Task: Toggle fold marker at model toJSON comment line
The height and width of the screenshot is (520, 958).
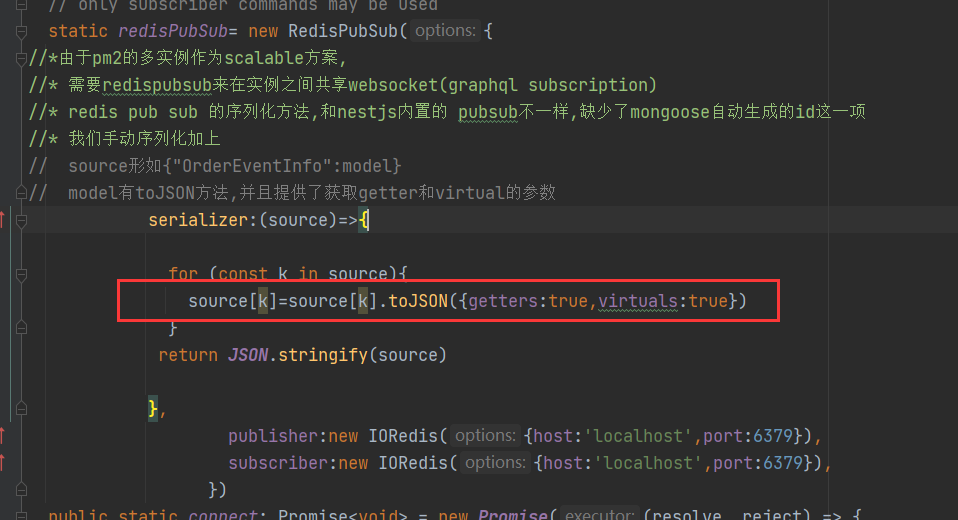Action: pos(21,193)
